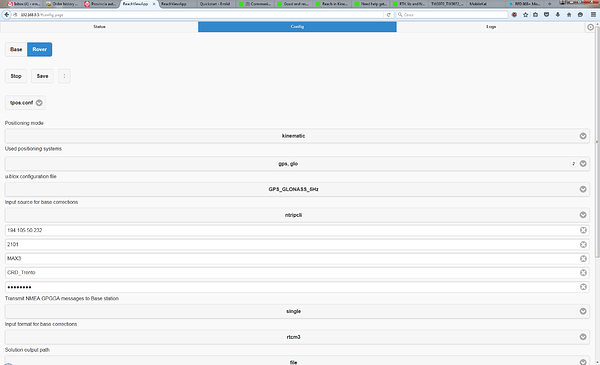This screenshot has height=365, width=600.
Task: Expand the NMEA GPGGA single dropdown
Action: (297, 311)
